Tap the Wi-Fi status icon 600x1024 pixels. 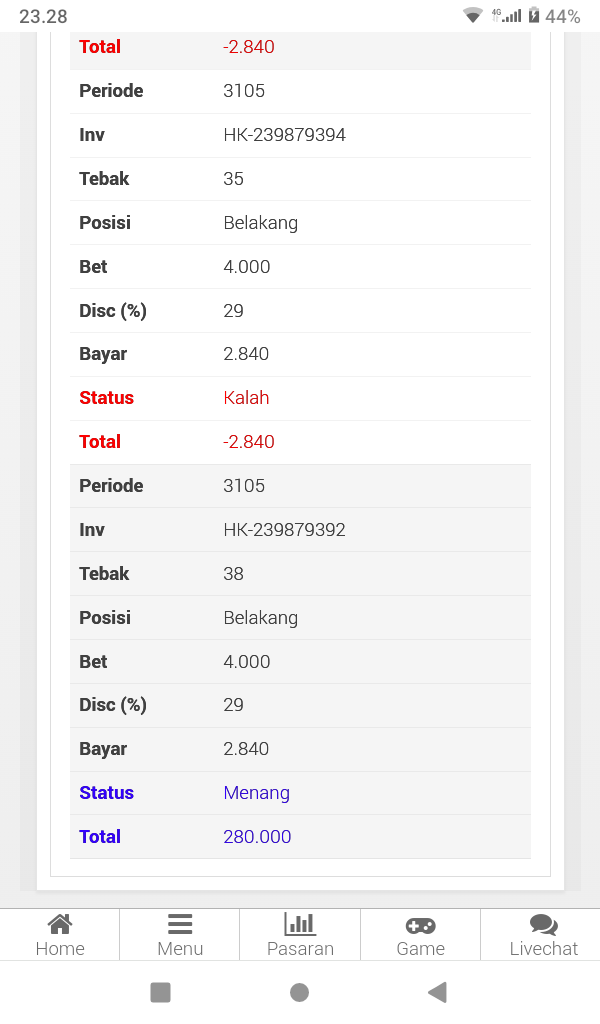473,16
